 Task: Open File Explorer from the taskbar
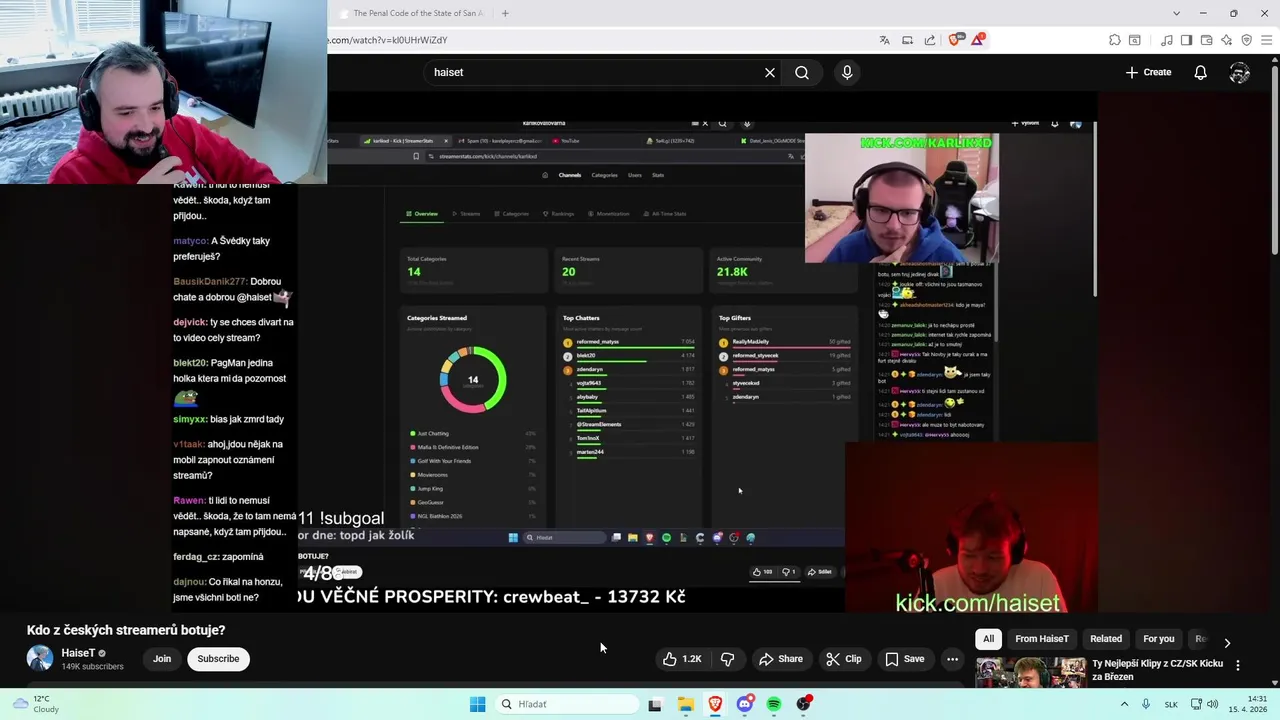pos(686,704)
